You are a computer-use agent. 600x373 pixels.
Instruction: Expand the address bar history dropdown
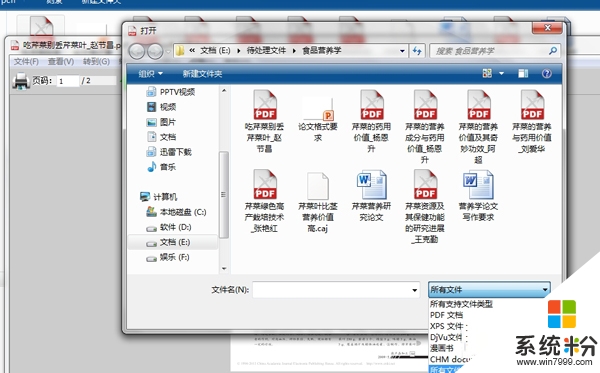pyautogui.click(x=402, y=51)
